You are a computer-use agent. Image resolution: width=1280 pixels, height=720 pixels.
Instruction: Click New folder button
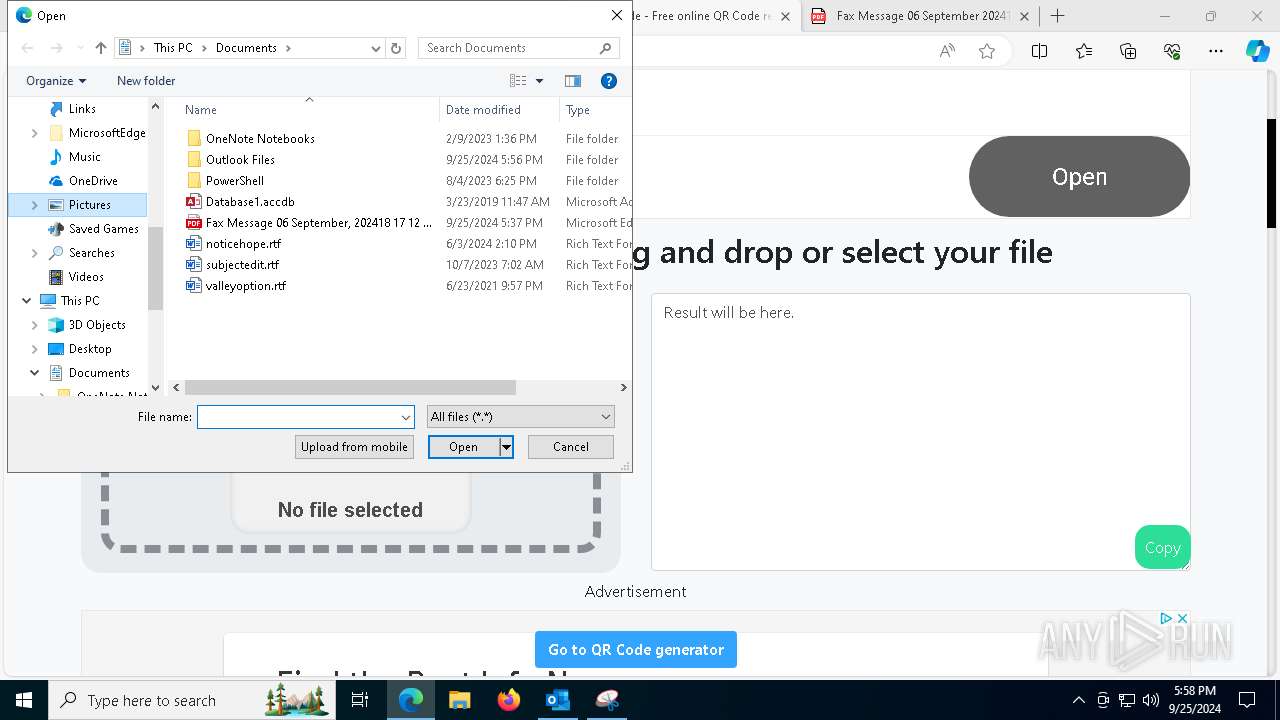pyautogui.click(x=146, y=81)
